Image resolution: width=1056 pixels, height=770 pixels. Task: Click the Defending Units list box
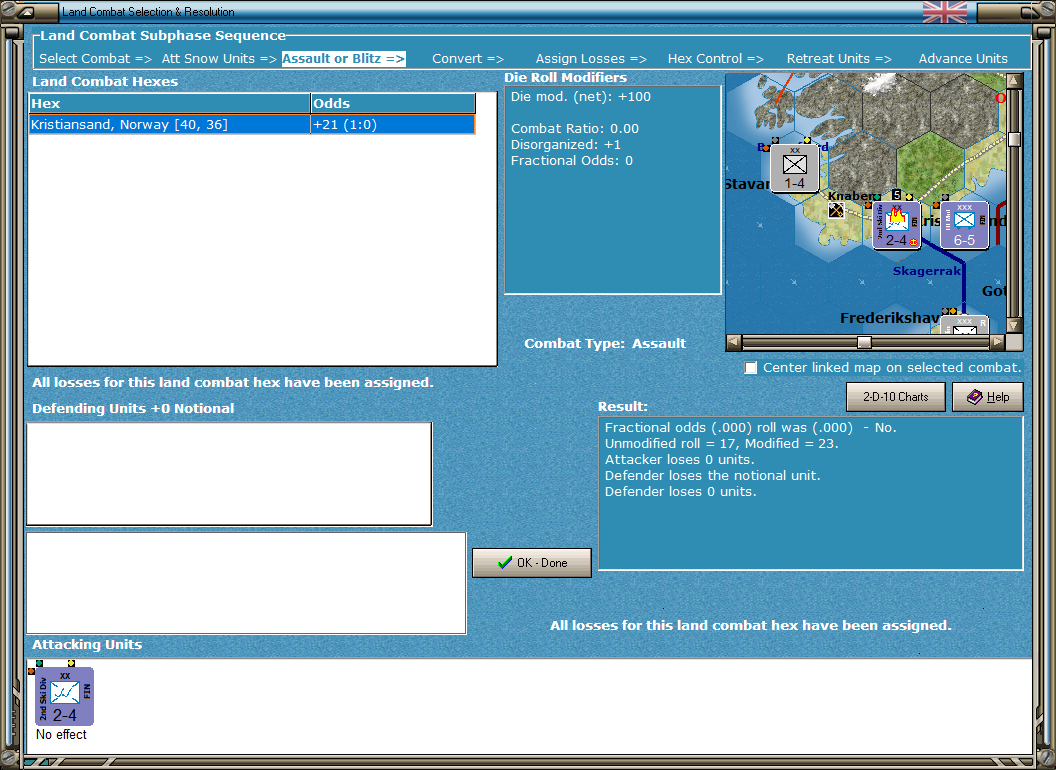[x=229, y=474]
